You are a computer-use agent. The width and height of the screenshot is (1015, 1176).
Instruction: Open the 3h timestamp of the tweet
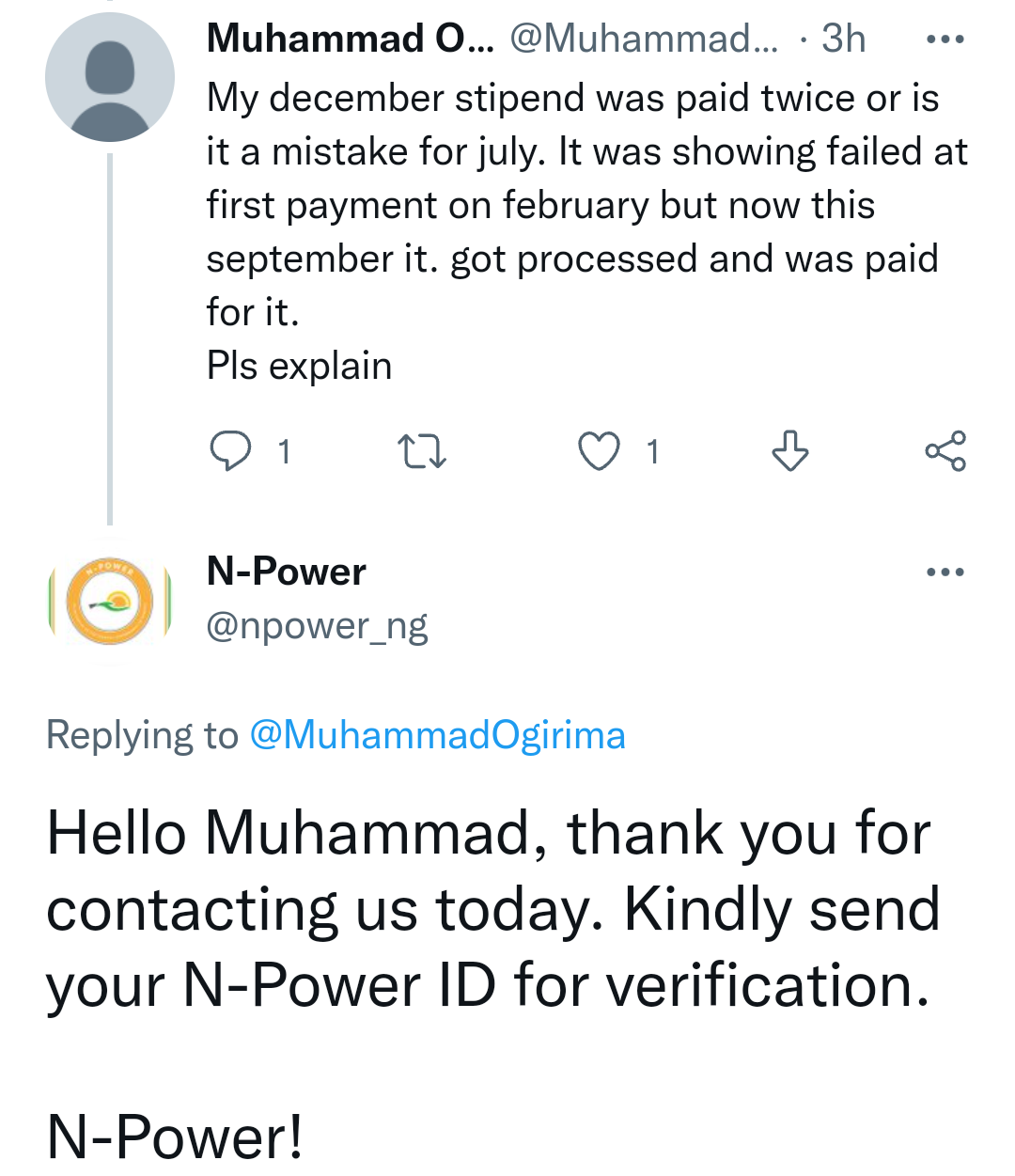pos(843,39)
